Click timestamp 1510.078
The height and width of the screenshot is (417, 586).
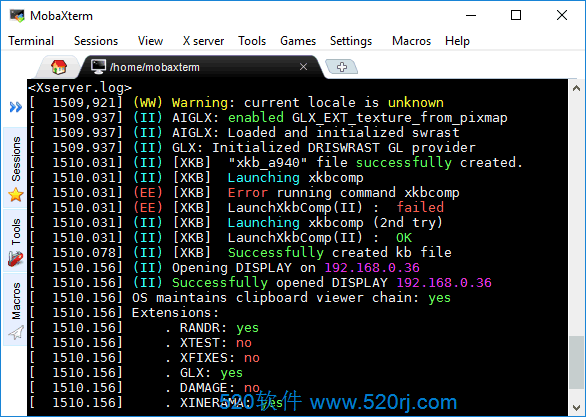tap(84, 253)
